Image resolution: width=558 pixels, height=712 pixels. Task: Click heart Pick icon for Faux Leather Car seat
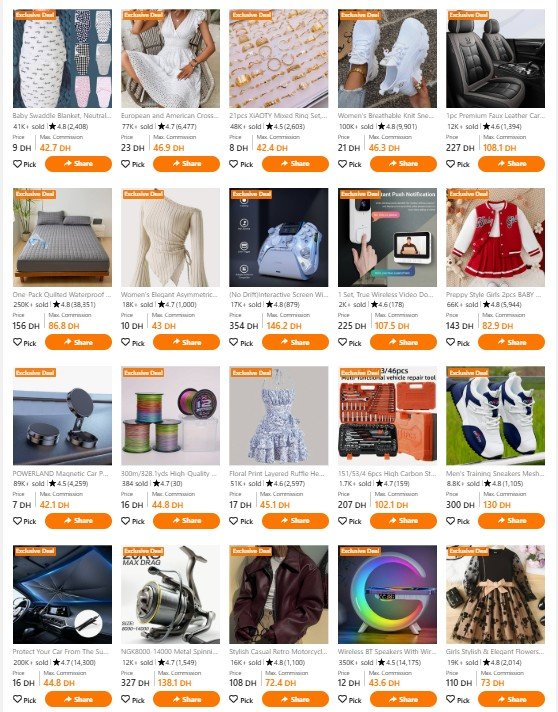click(x=450, y=164)
